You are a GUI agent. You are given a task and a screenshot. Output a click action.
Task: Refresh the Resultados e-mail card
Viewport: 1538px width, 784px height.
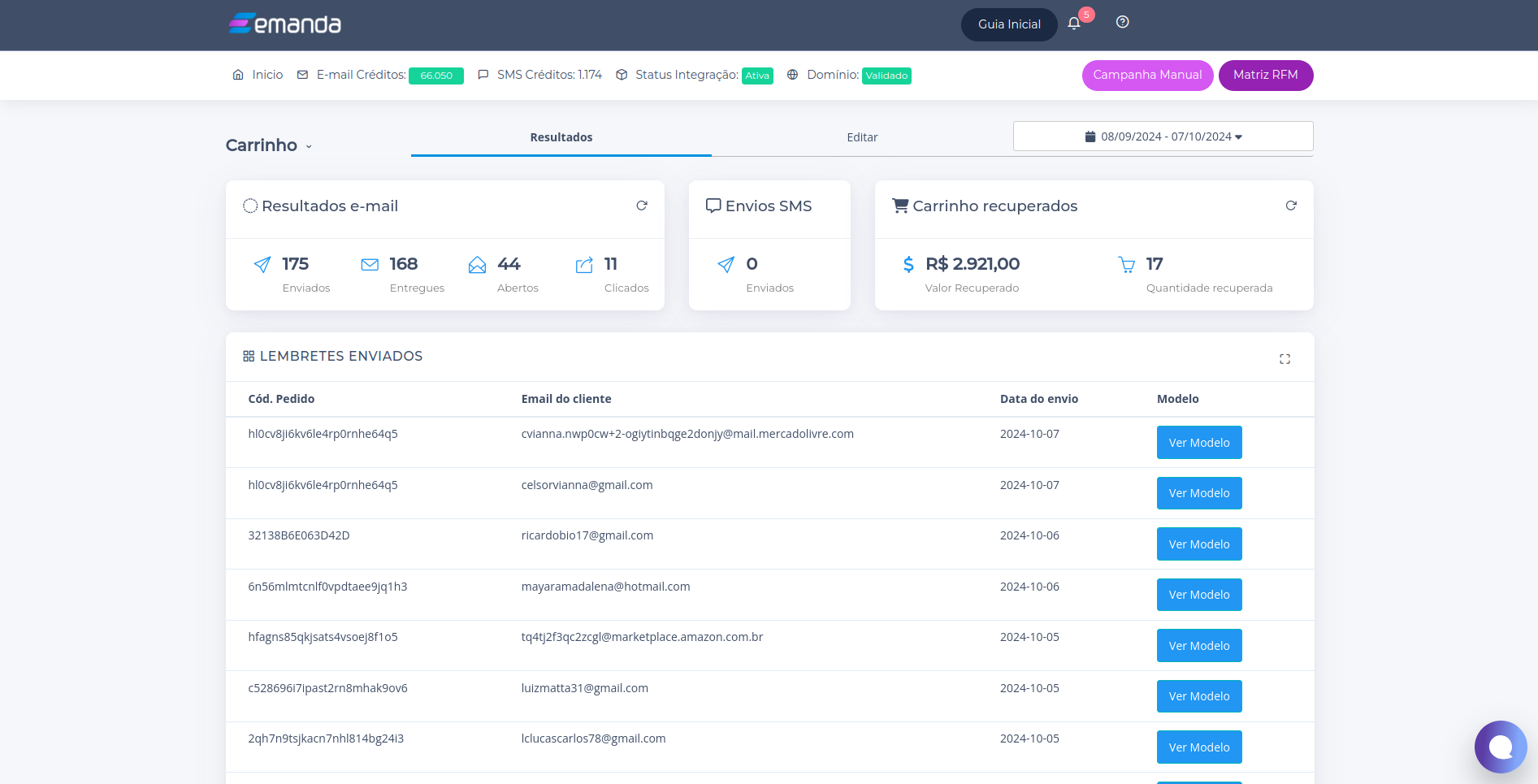pyautogui.click(x=642, y=206)
